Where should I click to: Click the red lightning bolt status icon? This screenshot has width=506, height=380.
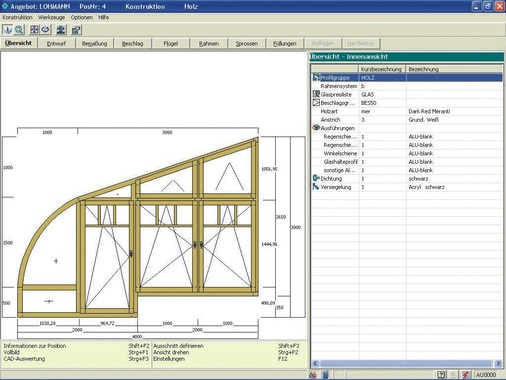pyautogui.click(x=465, y=375)
